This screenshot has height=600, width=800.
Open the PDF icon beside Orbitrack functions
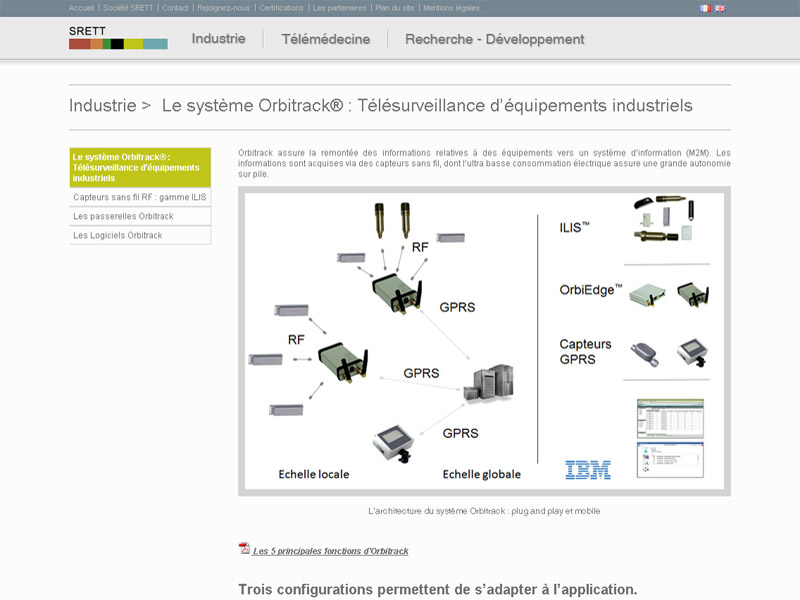pos(244,548)
